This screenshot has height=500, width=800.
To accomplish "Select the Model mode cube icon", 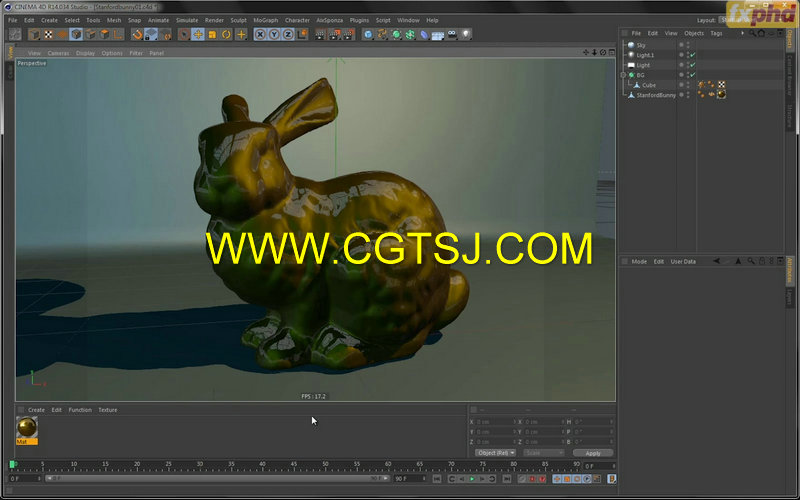I will [77, 35].
